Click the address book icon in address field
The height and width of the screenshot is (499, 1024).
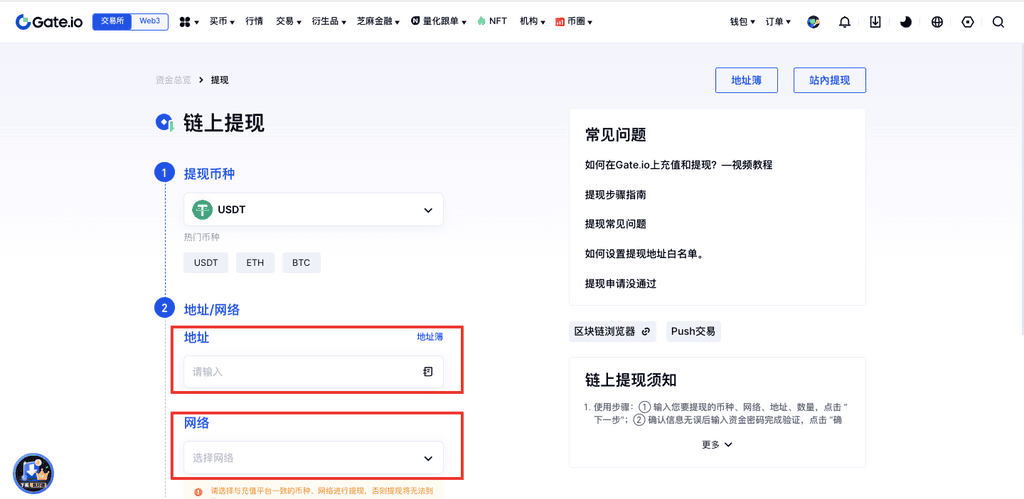[x=428, y=372]
